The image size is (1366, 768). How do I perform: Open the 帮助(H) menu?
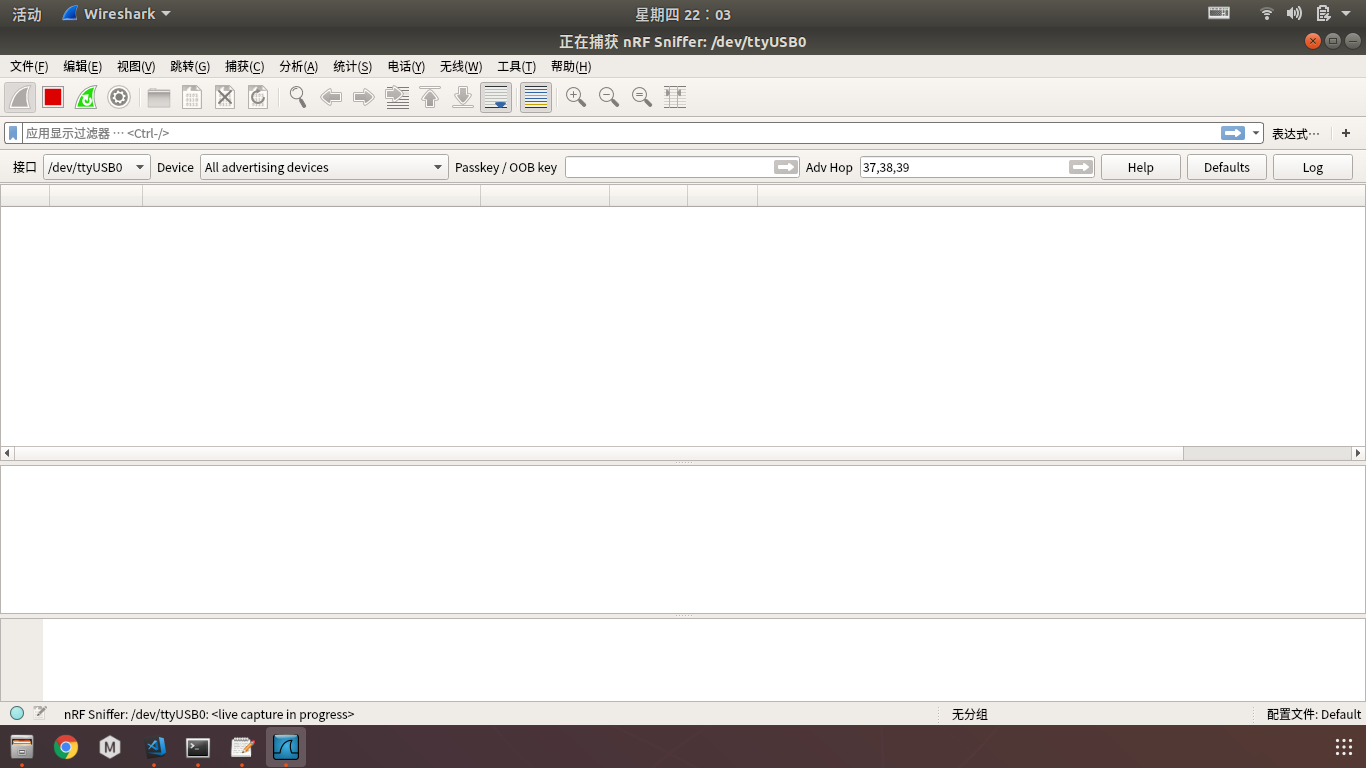[571, 66]
